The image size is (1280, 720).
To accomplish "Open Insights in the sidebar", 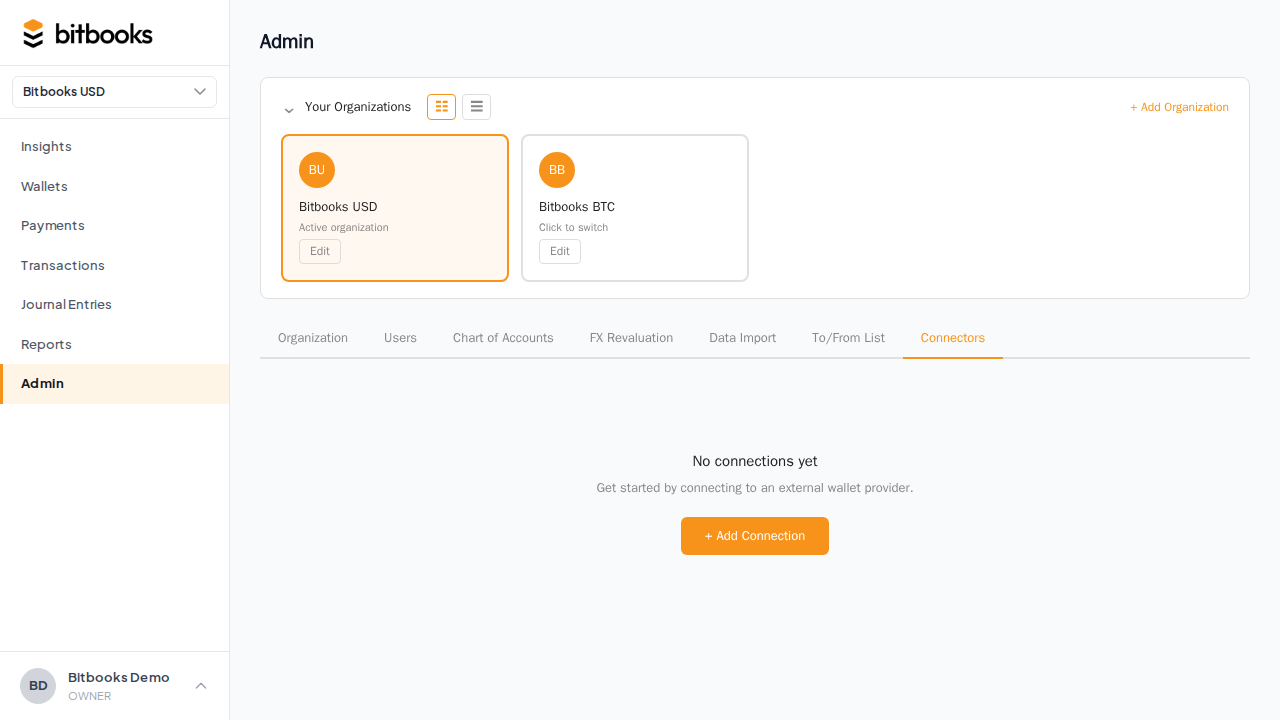I will coord(114,147).
